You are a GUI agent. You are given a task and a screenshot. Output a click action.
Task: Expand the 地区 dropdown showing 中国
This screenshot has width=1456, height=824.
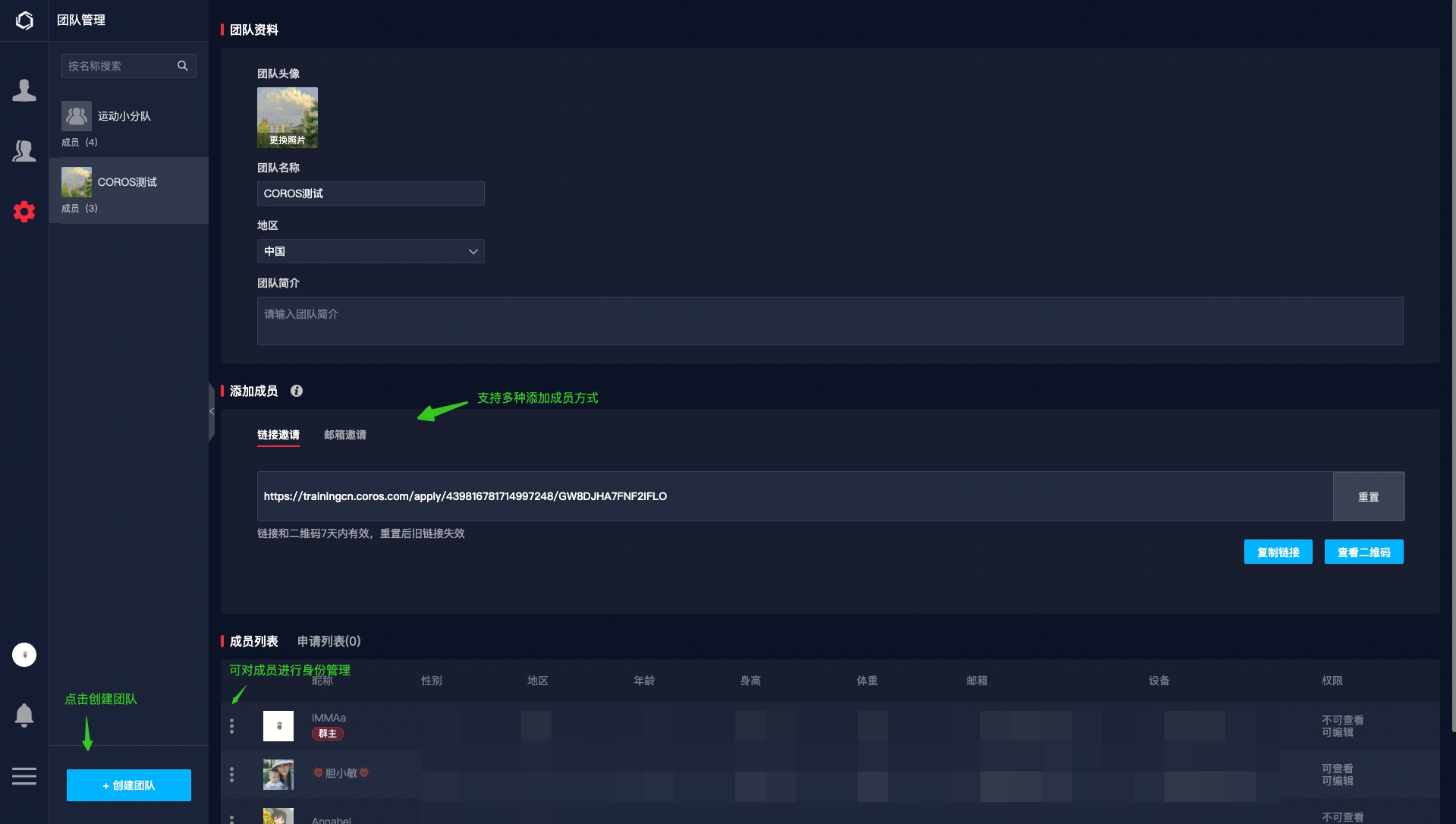[x=370, y=251]
